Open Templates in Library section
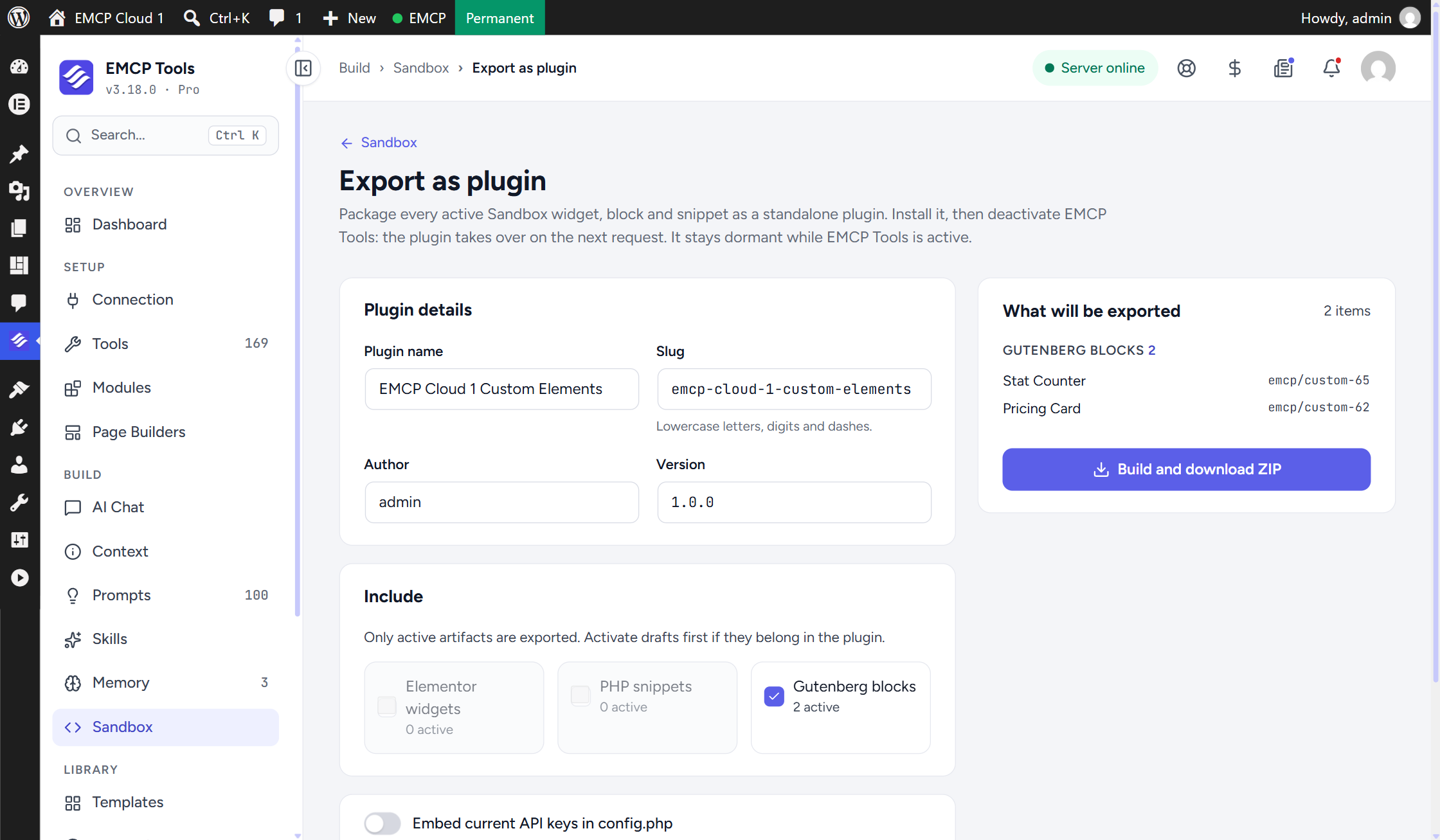The width and height of the screenshot is (1440, 840). (x=165, y=802)
